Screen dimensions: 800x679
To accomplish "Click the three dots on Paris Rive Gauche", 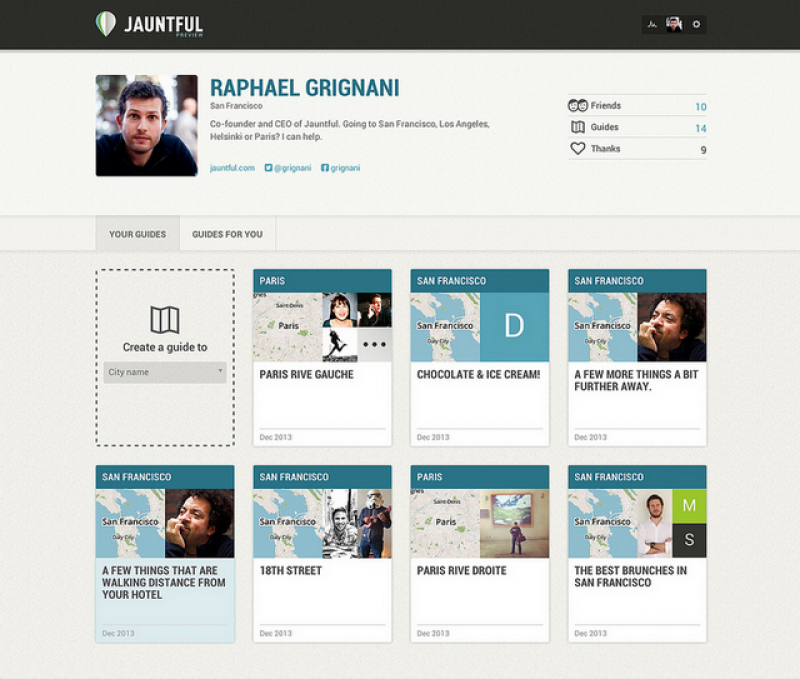I will [374, 345].
